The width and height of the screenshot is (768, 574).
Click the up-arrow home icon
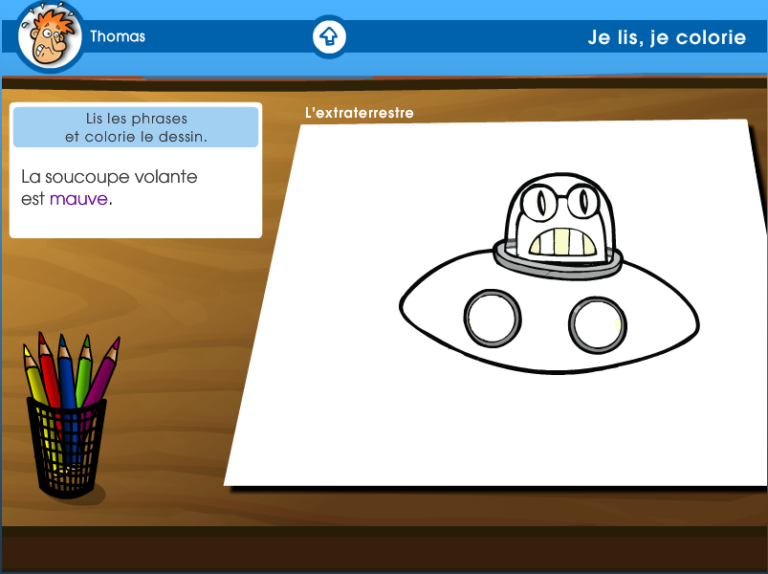329,38
